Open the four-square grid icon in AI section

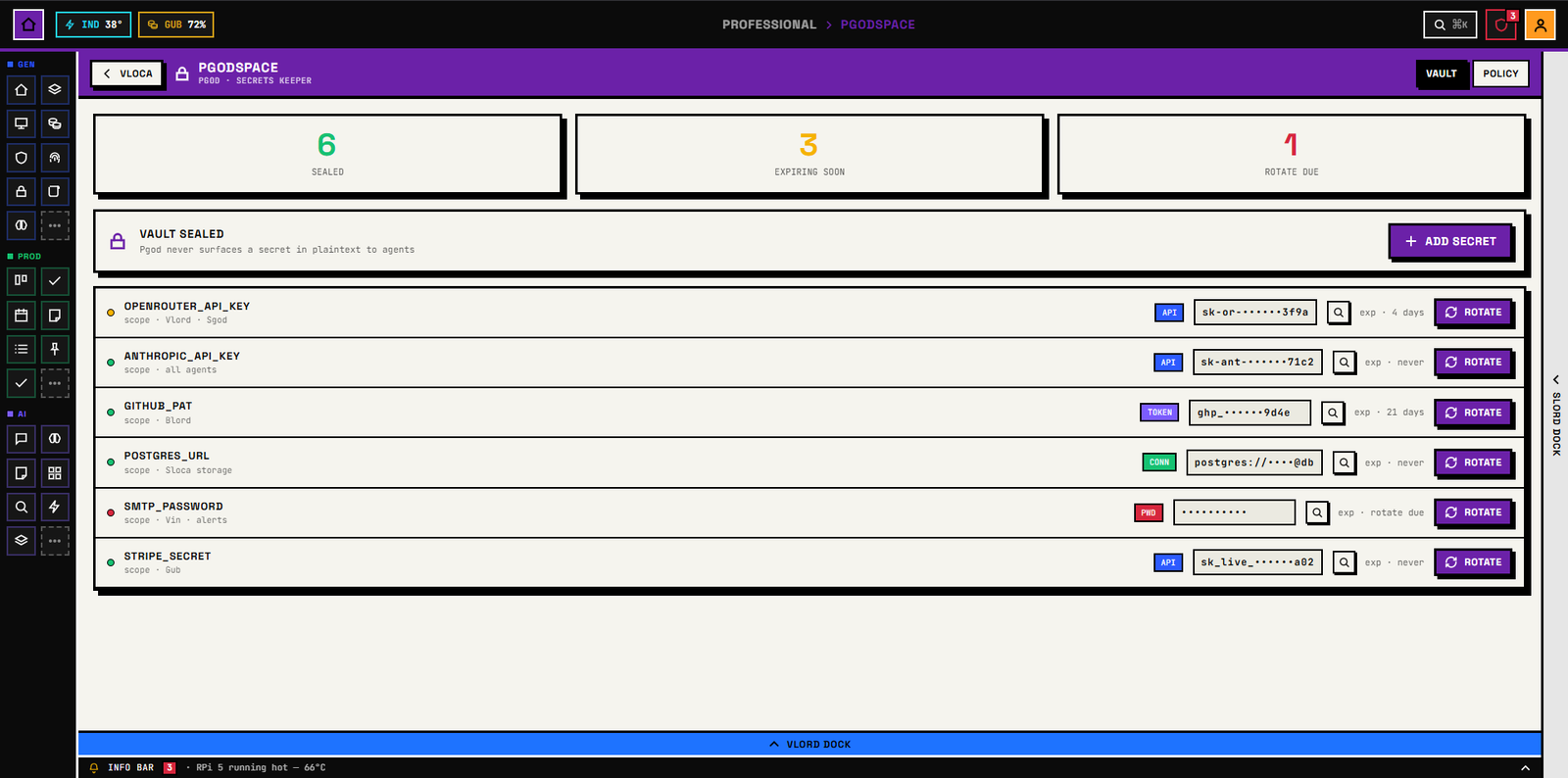(55, 473)
